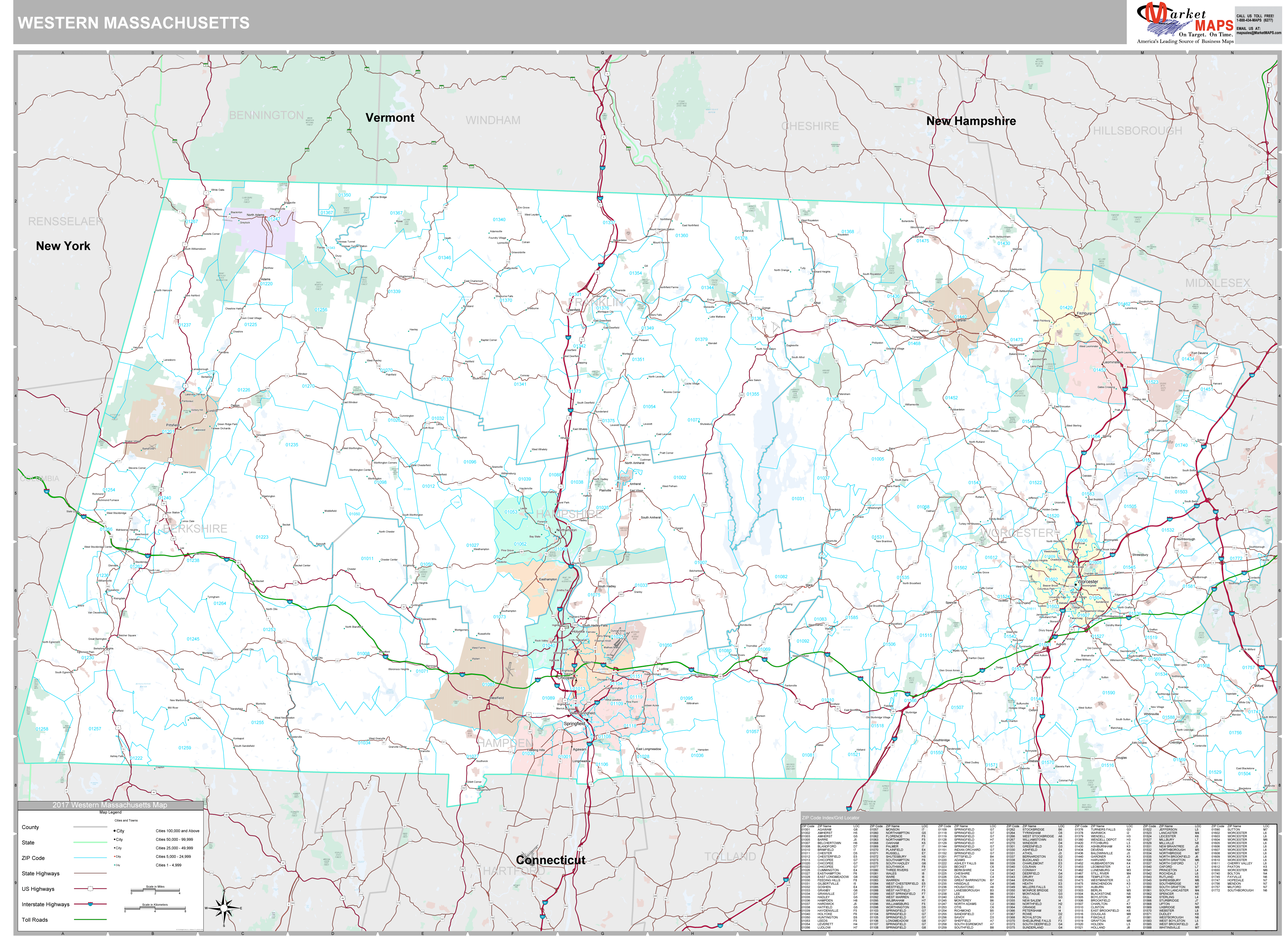Image resolution: width=1288 pixels, height=937 pixels.
Task: Click the toll free number 1-888-434-MAPS
Action: click(1255, 20)
